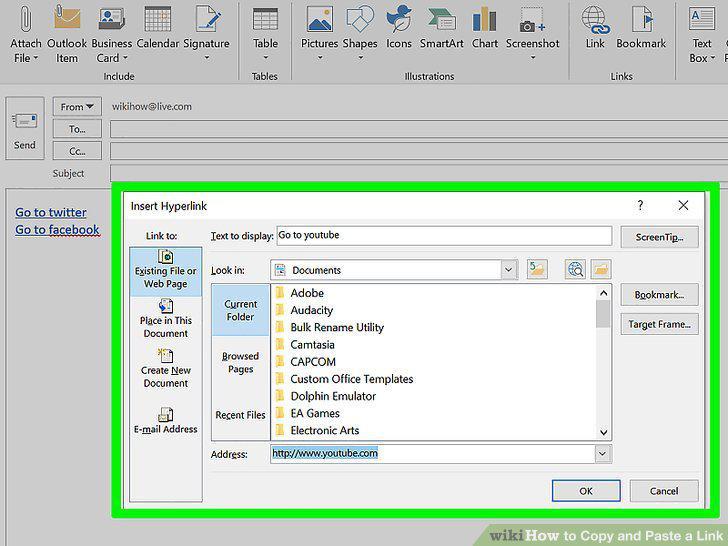
Task: Choose Place in This Document option
Action: click(166, 318)
